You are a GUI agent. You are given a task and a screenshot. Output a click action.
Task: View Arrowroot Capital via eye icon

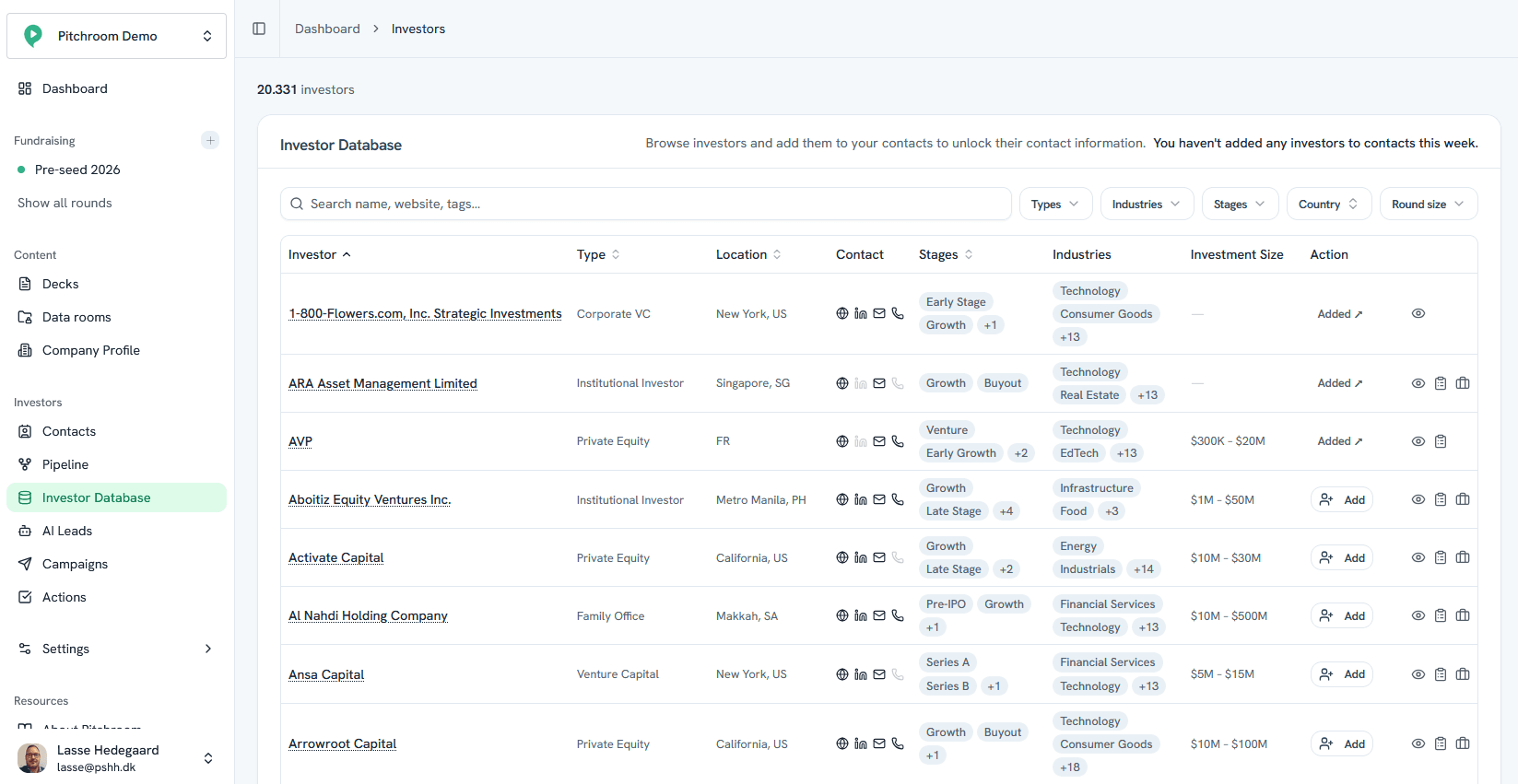point(1418,743)
